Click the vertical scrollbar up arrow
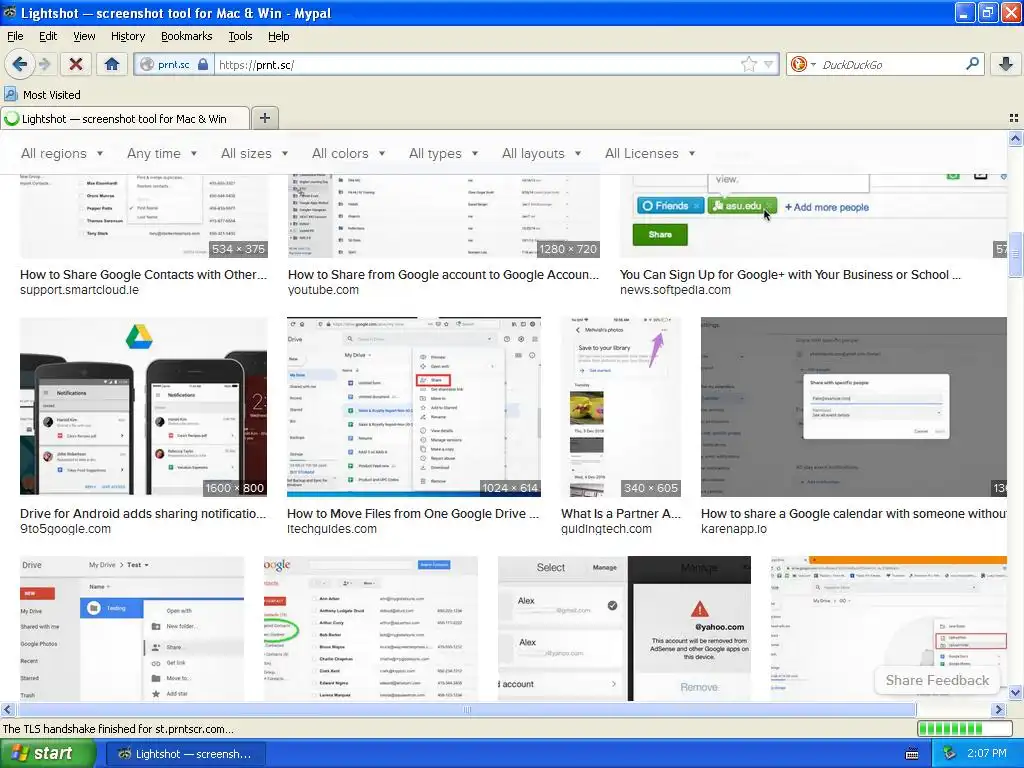This screenshot has width=1024, height=768. pos(1015,138)
